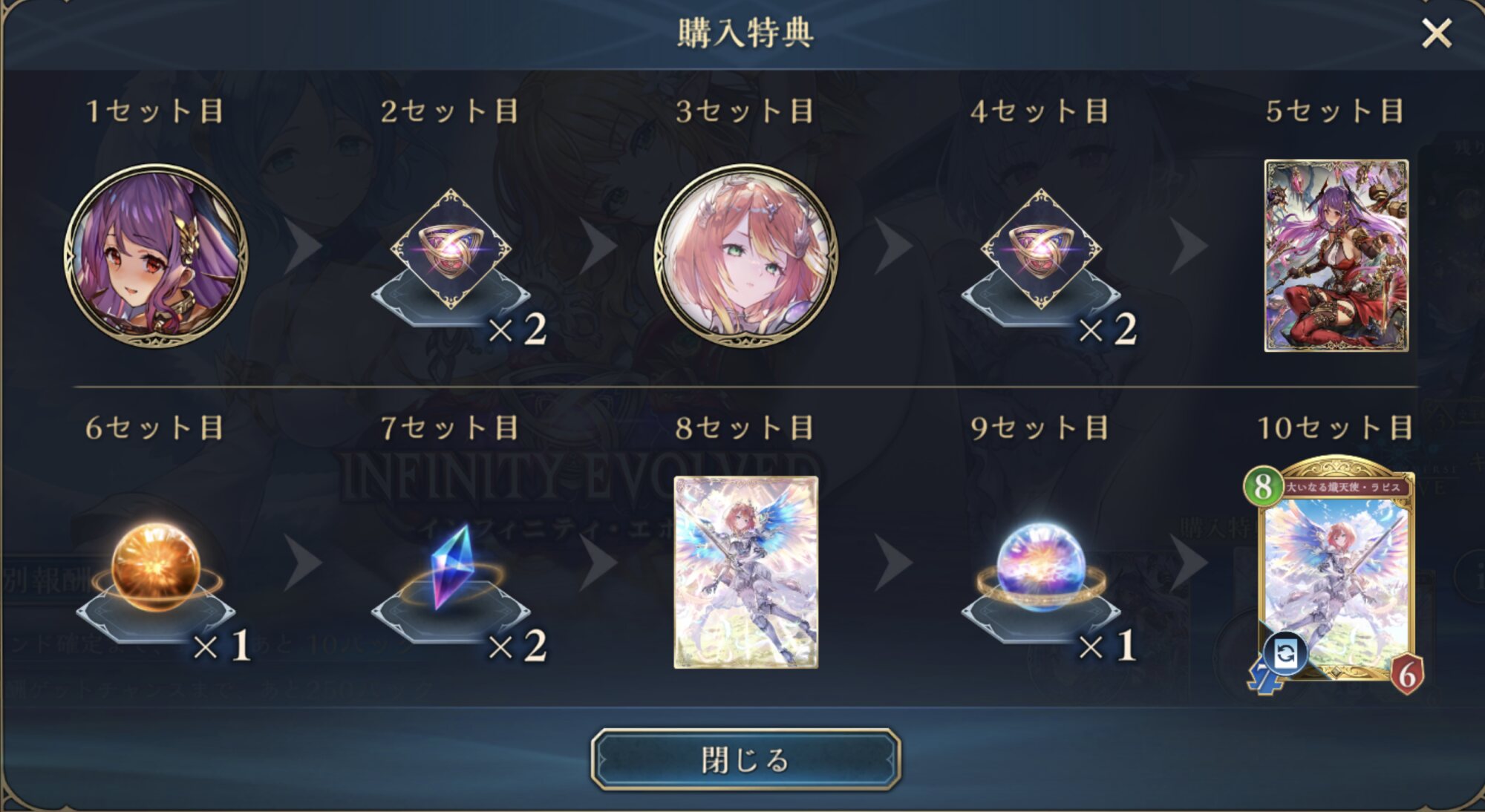Image resolution: width=1485 pixels, height=812 pixels.
Task: Select the purple-haired emblem in 1セット目
Action: [156, 256]
